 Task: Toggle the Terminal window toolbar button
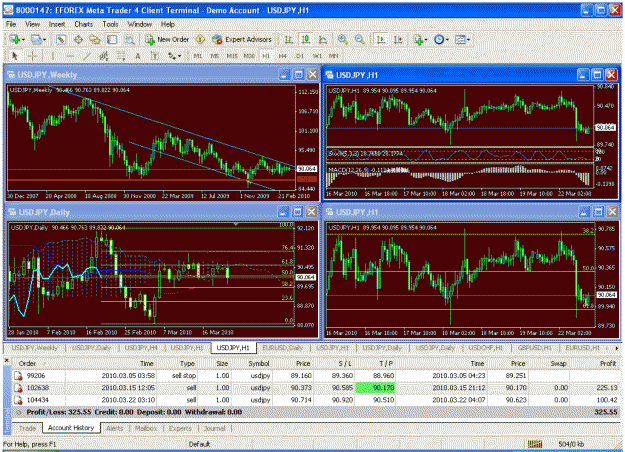(x=112, y=39)
